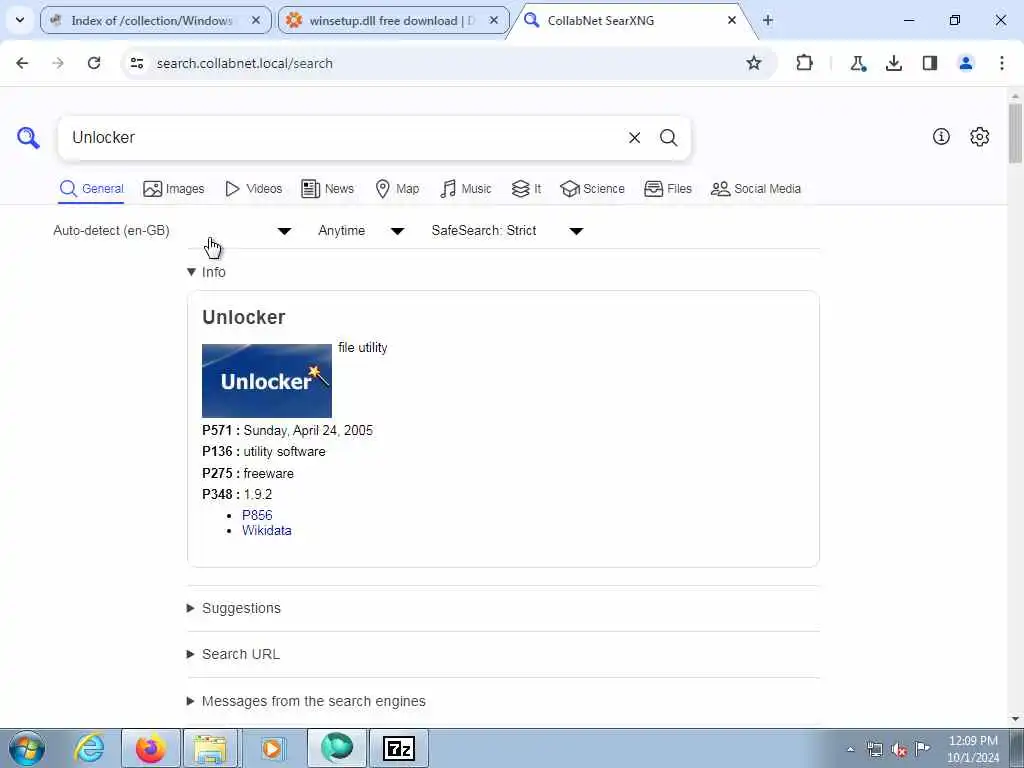Open the network tray icon
The width and height of the screenshot is (1024, 768).
[874, 750]
